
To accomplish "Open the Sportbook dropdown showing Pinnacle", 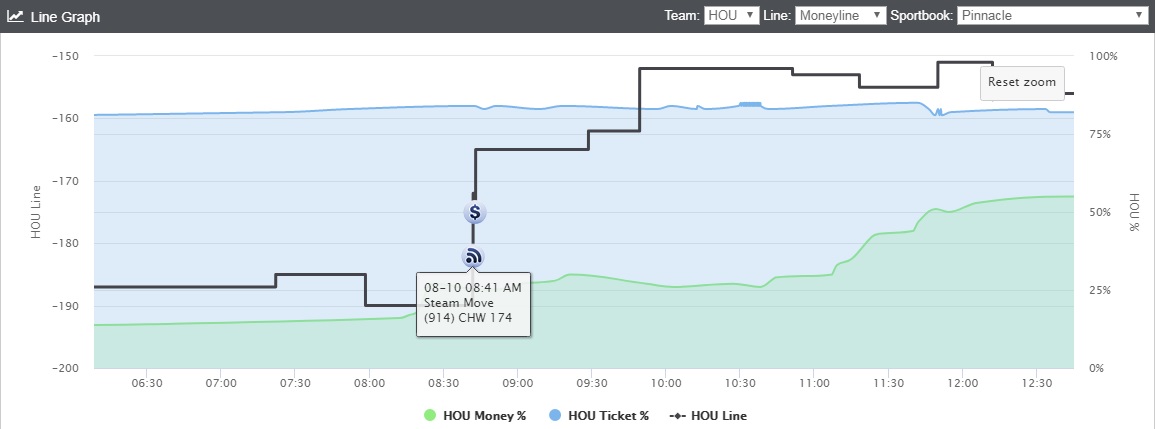I will point(1053,15).
